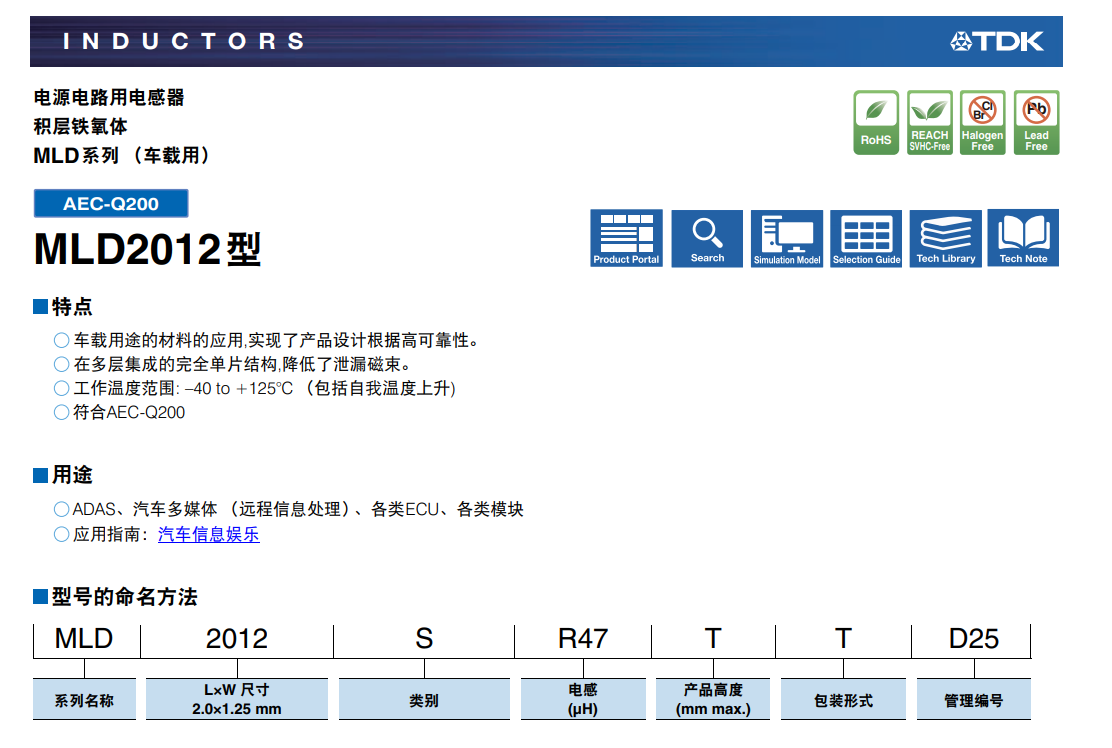Click the S part number segment
1112x748 pixels.
pyautogui.click(x=424, y=639)
